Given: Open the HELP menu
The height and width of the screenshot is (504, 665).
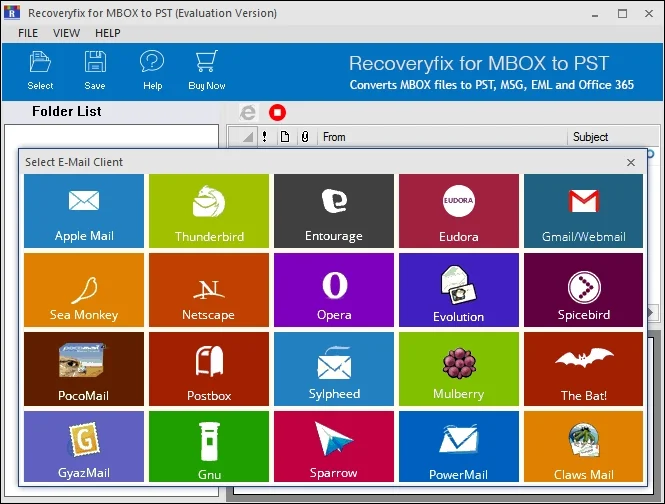Looking at the screenshot, I should click(x=108, y=33).
